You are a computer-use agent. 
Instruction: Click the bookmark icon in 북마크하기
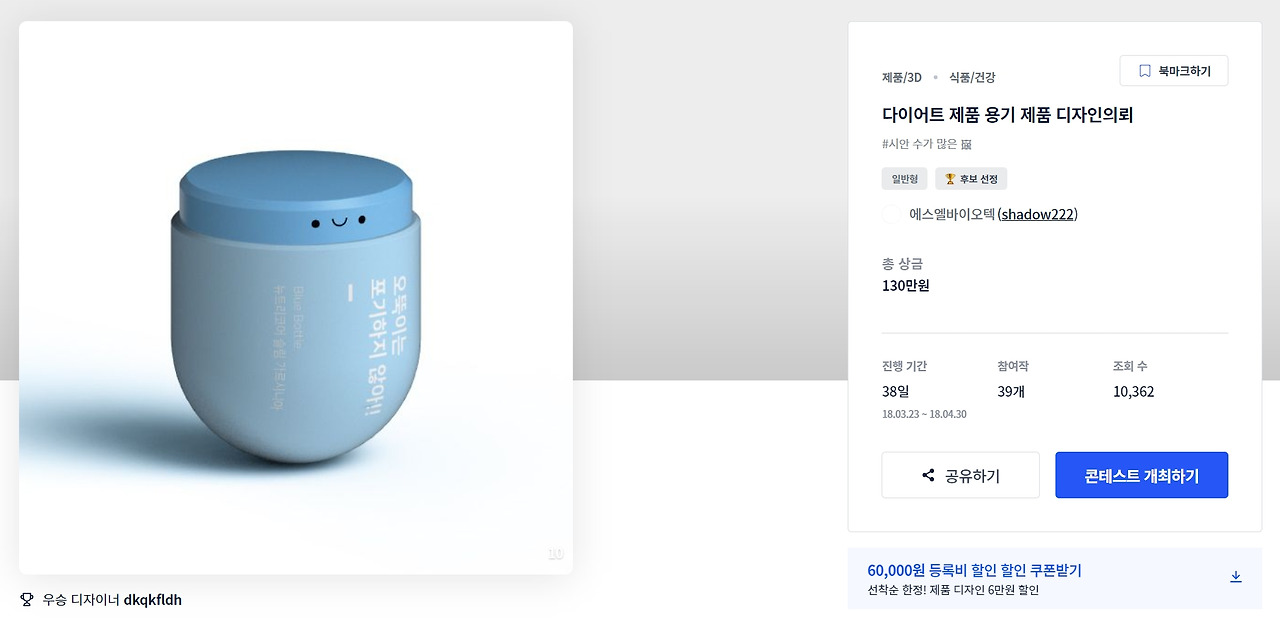pos(1145,71)
